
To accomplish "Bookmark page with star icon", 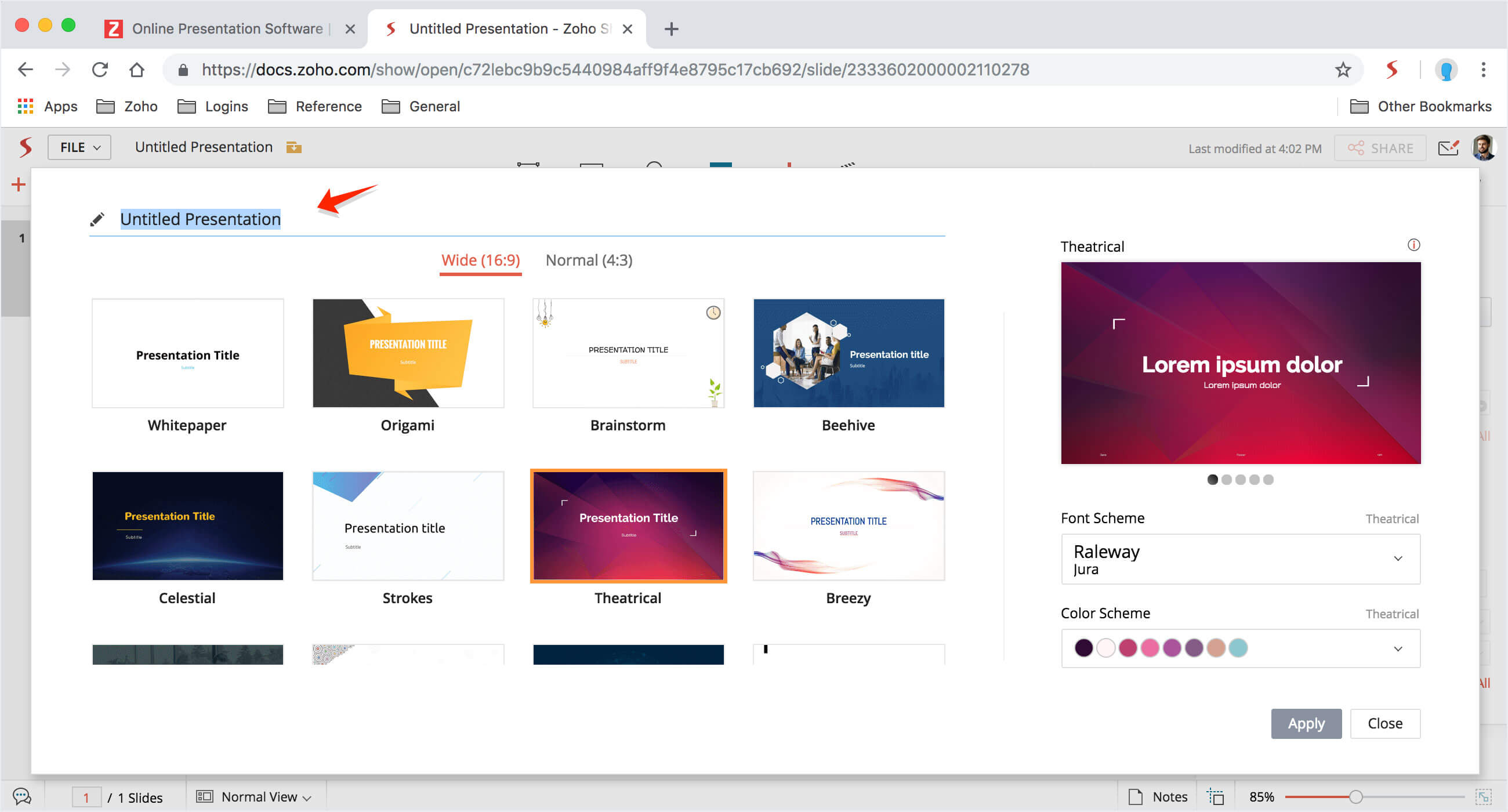I will 1342,70.
